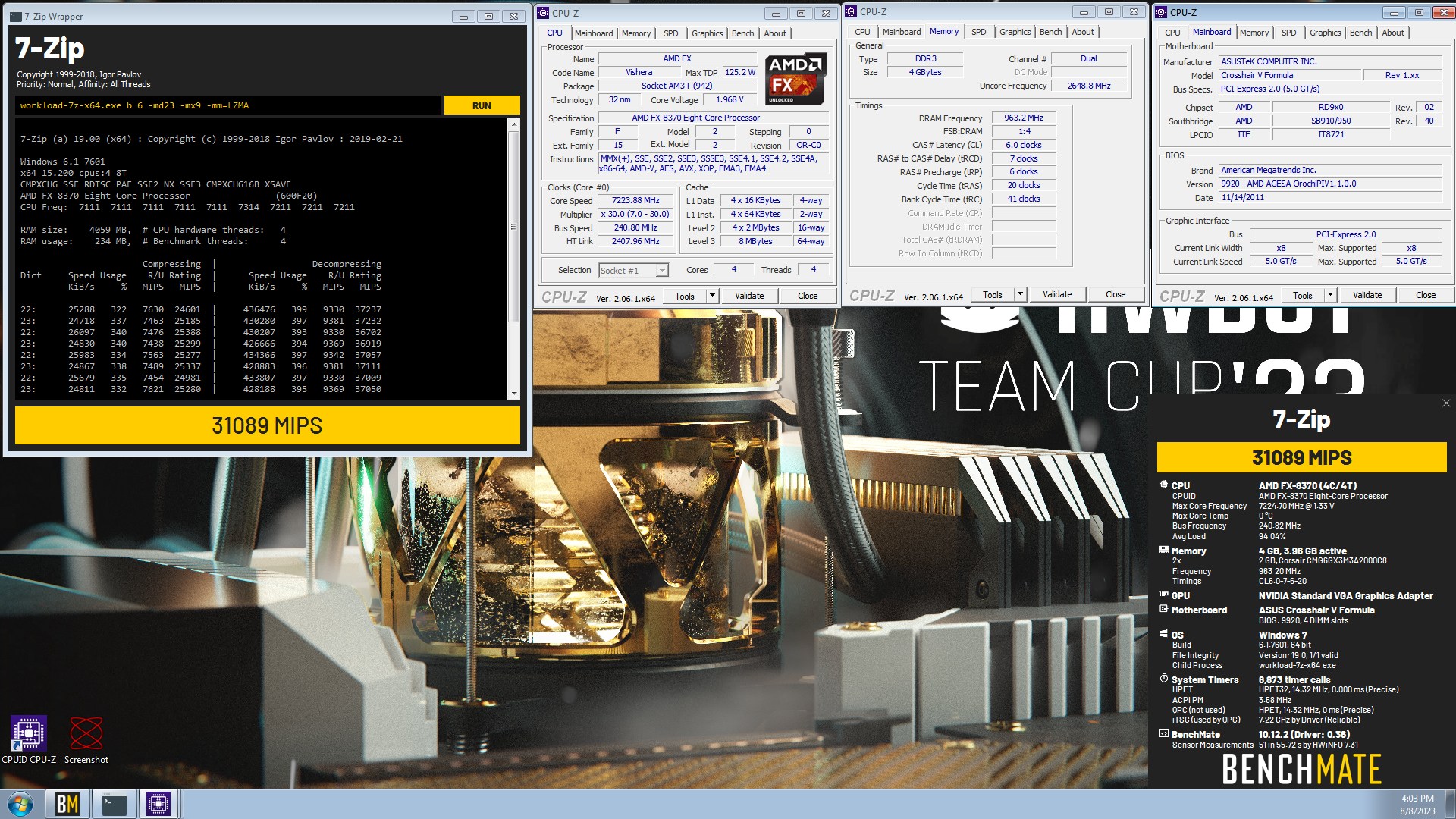Click the System Timers clock icon
Screen dimensions: 1456x819
click(1163, 679)
